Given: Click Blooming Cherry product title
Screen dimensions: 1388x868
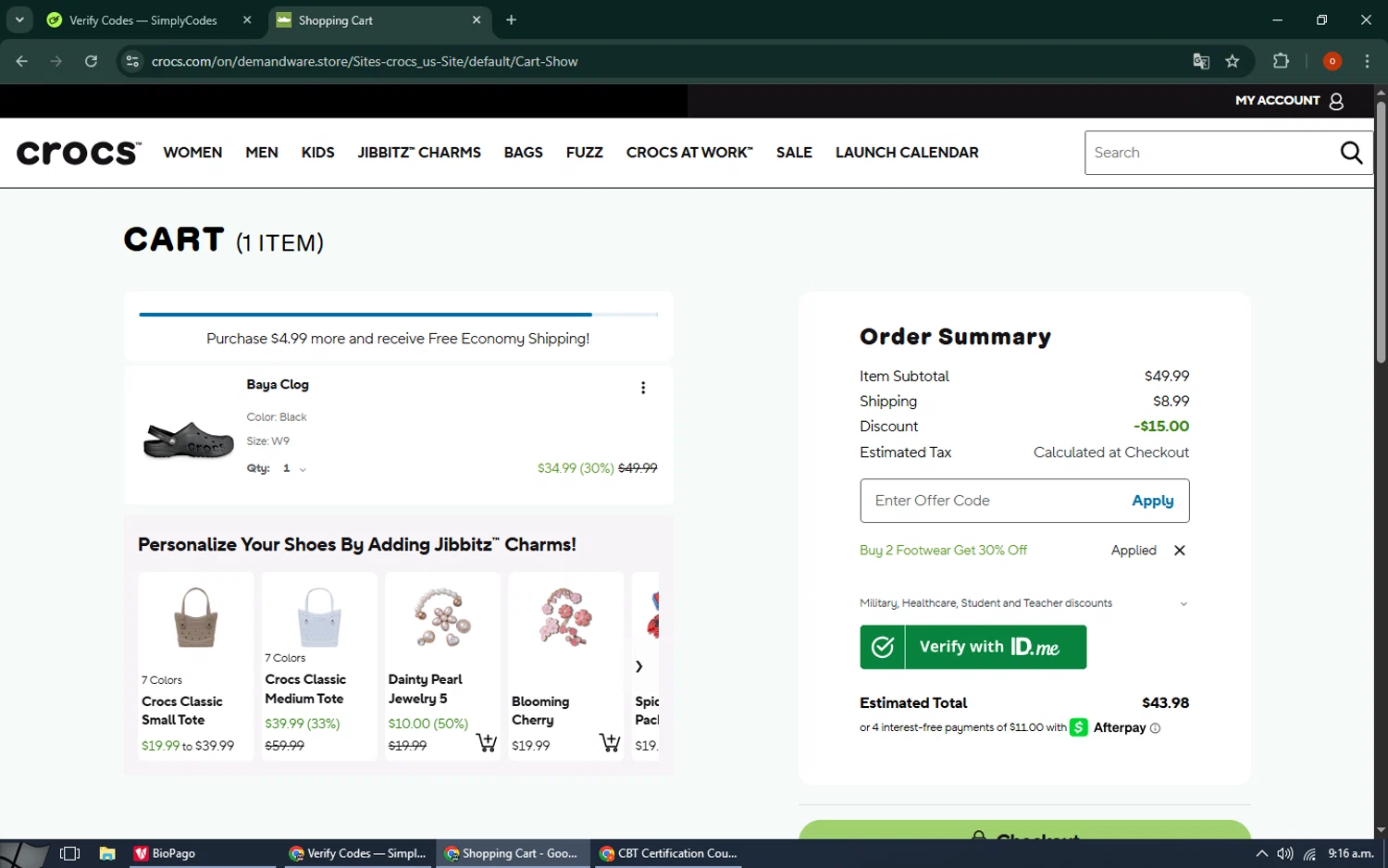Looking at the screenshot, I should [540, 711].
